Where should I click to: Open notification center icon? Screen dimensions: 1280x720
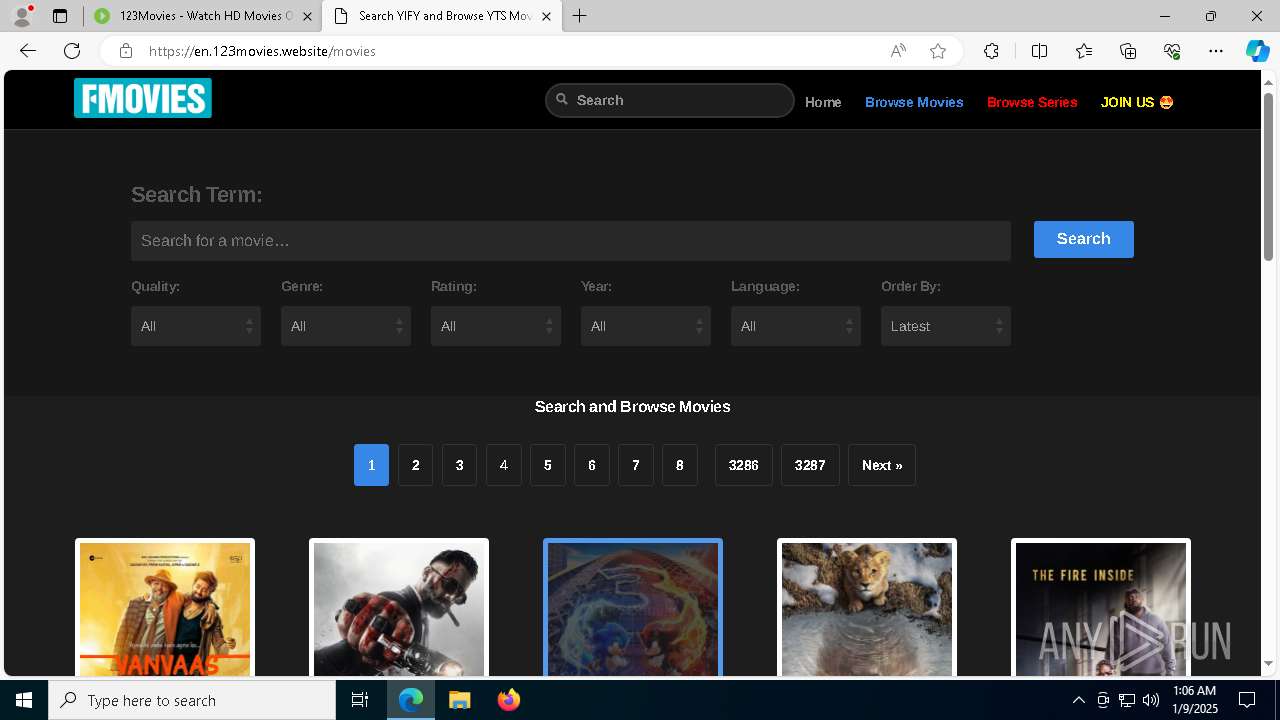point(1247,700)
